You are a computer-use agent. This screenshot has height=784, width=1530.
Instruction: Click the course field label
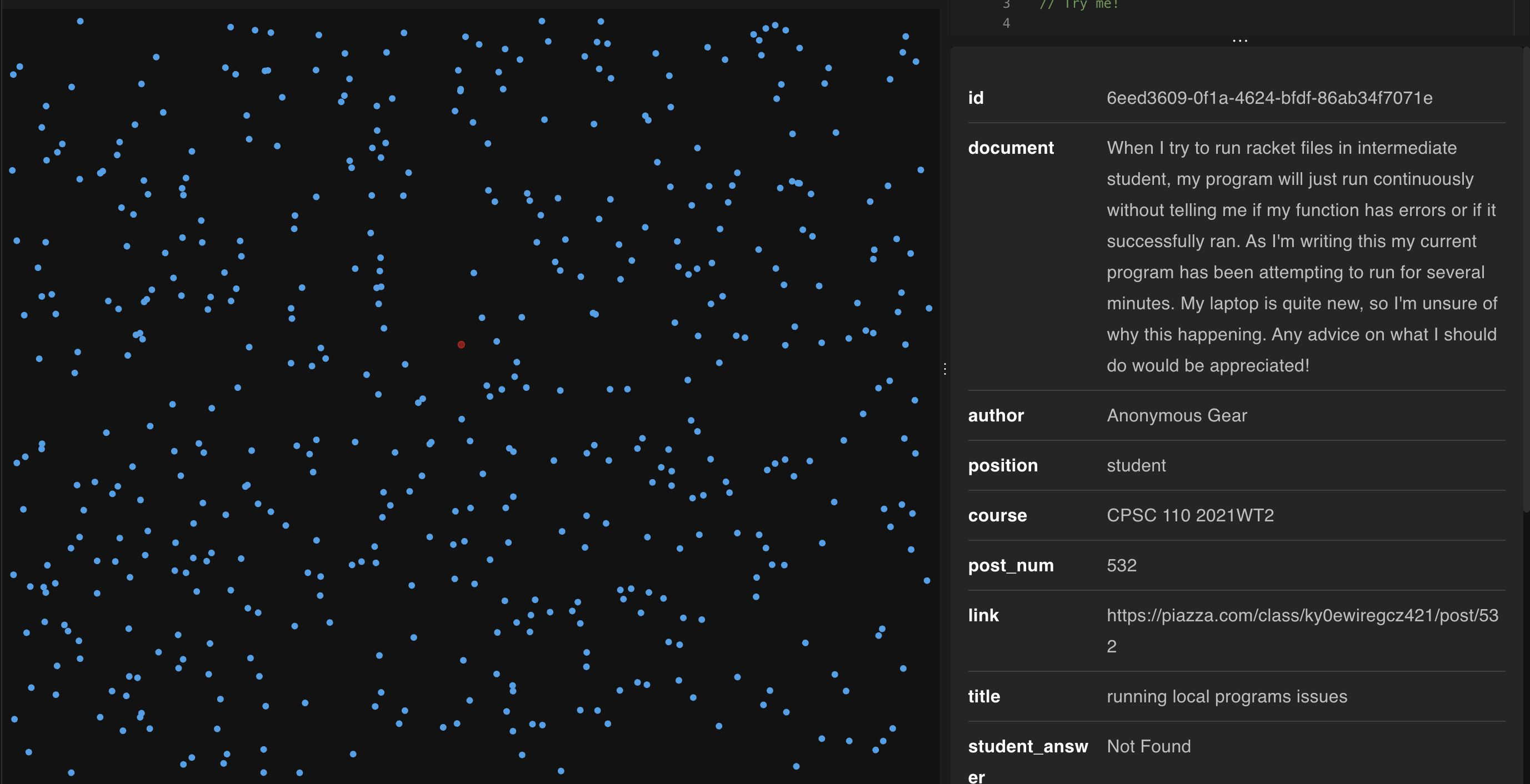coord(997,515)
